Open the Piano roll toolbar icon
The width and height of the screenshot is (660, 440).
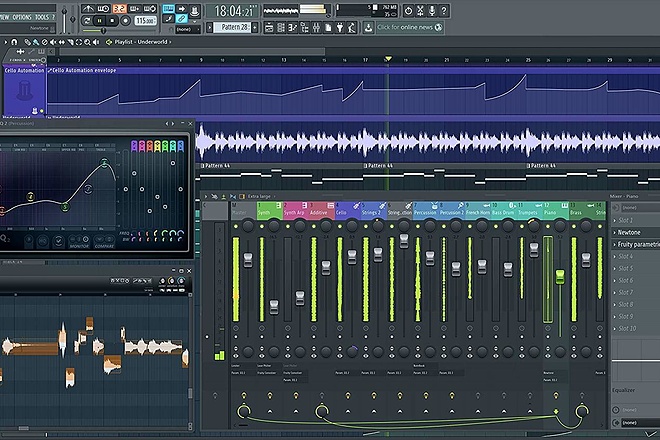(293, 27)
